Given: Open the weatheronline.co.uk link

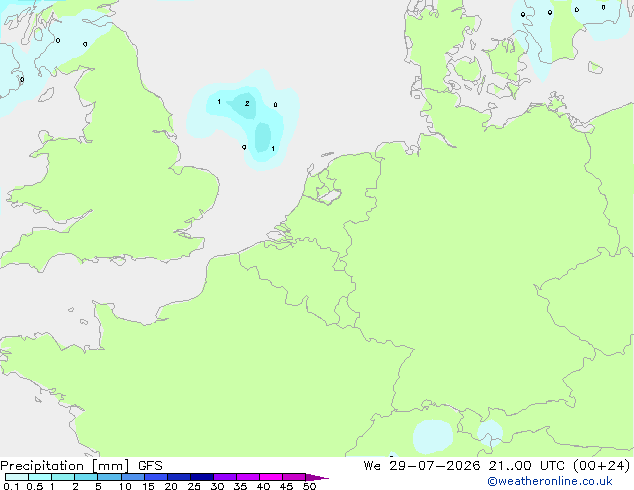Looking at the screenshot, I should [550, 481].
